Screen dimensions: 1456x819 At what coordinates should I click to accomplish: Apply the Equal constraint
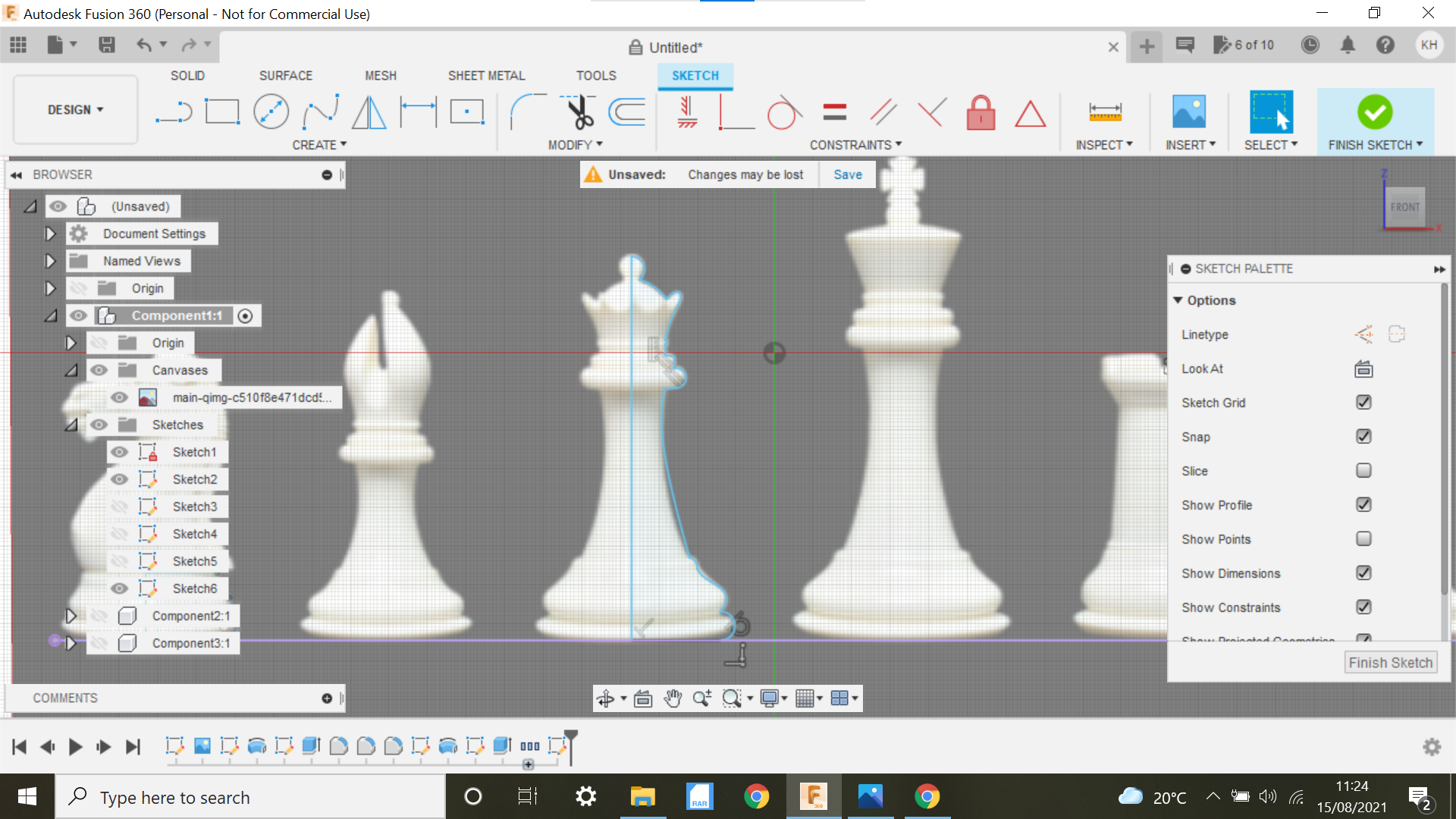(x=834, y=112)
